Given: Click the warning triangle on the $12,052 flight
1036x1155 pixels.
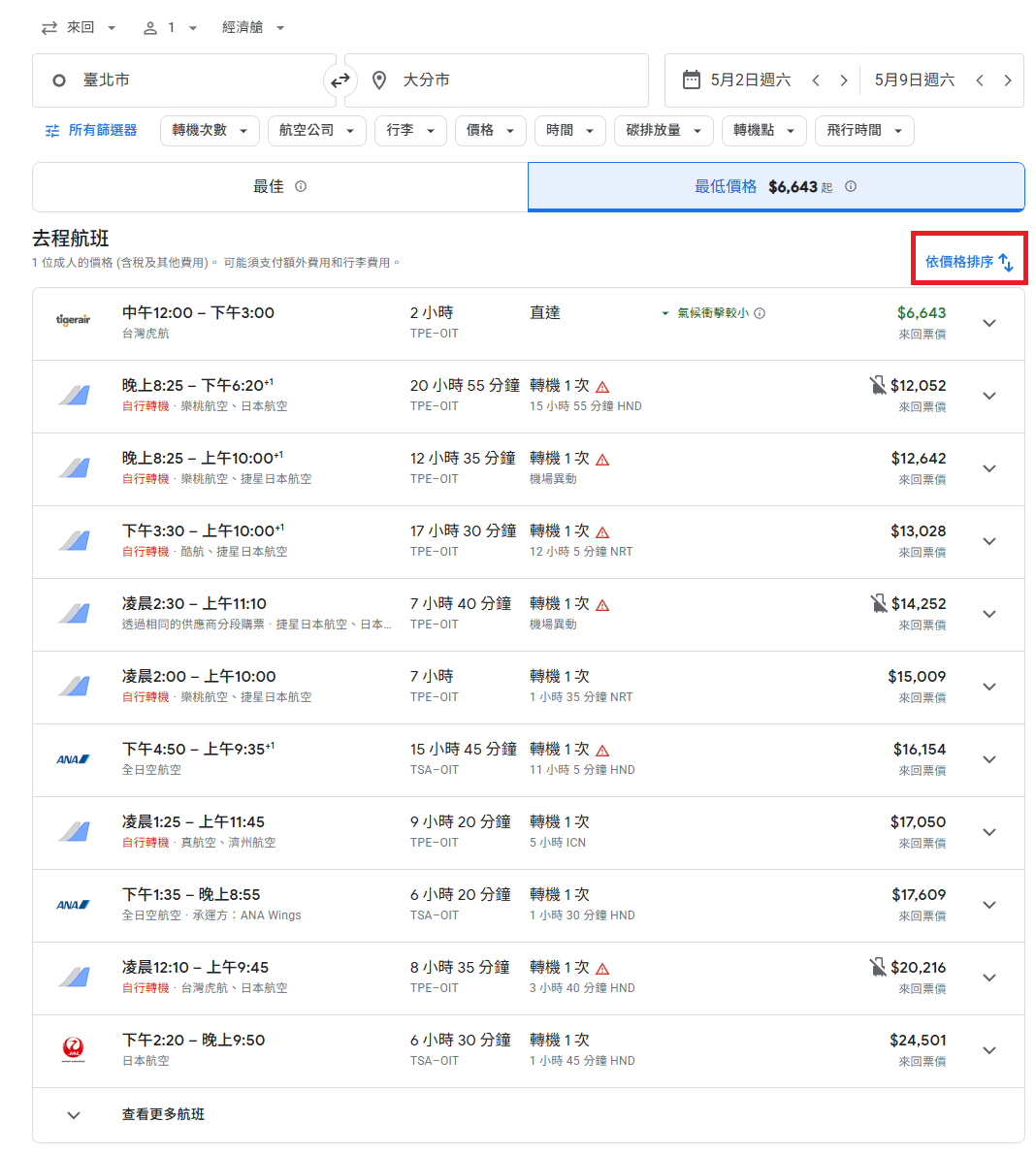Looking at the screenshot, I should tap(602, 385).
